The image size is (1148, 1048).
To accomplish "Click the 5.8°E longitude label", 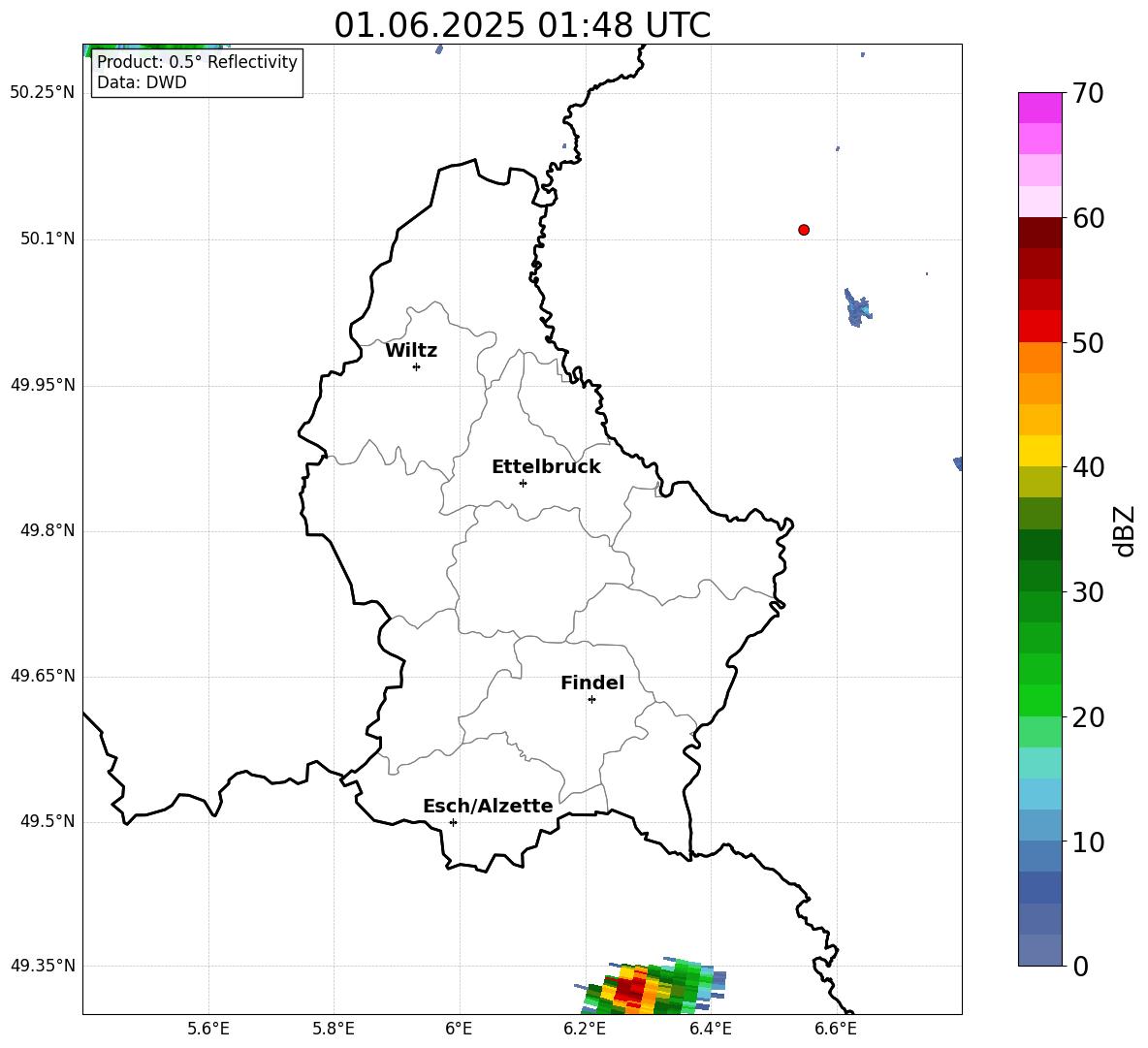I will pyautogui.click(x=334, y=1029).
